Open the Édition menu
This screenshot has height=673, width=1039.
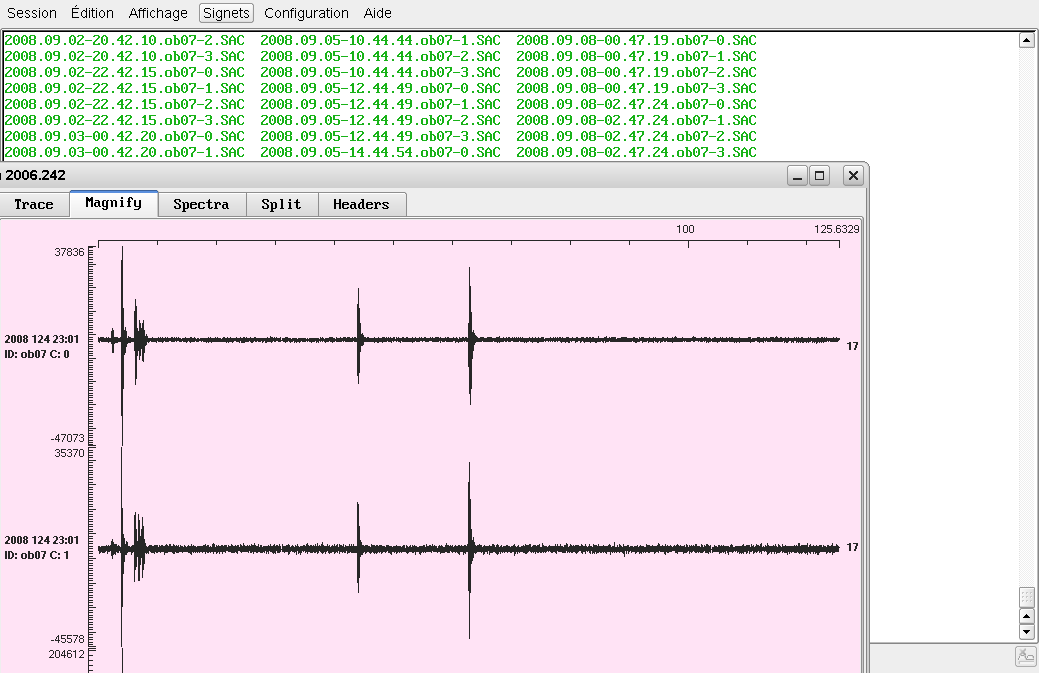click(x=93, y=13)
